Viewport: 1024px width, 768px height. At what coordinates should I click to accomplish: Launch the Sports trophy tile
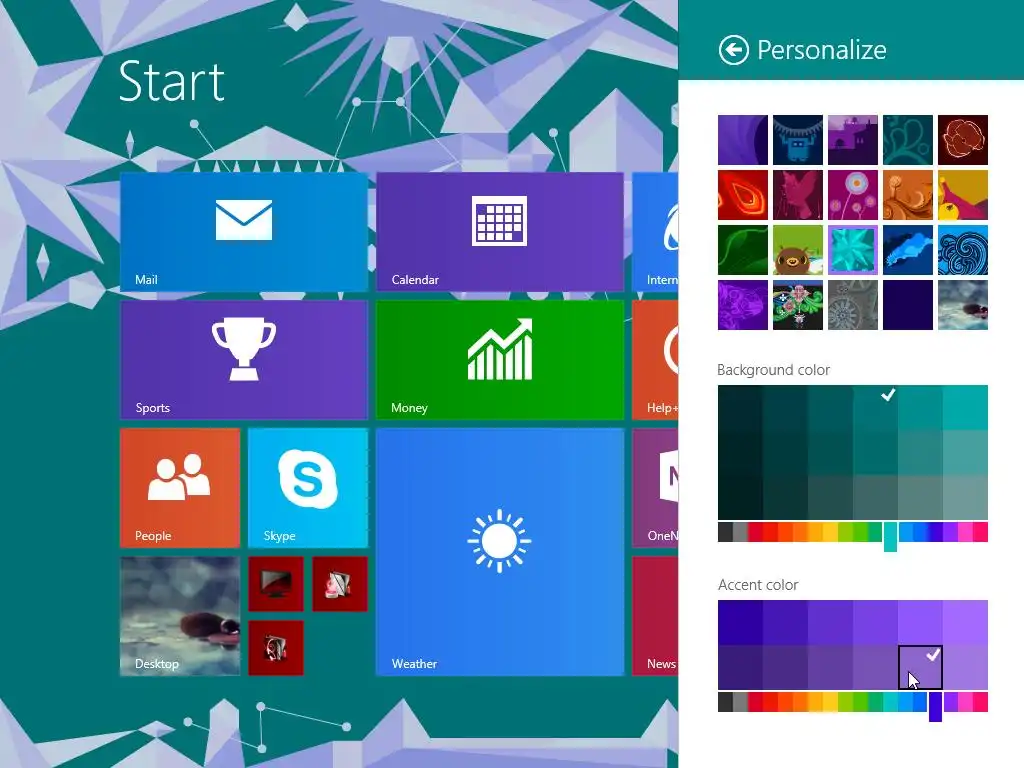pyautogui.click(x=244, y=360)
